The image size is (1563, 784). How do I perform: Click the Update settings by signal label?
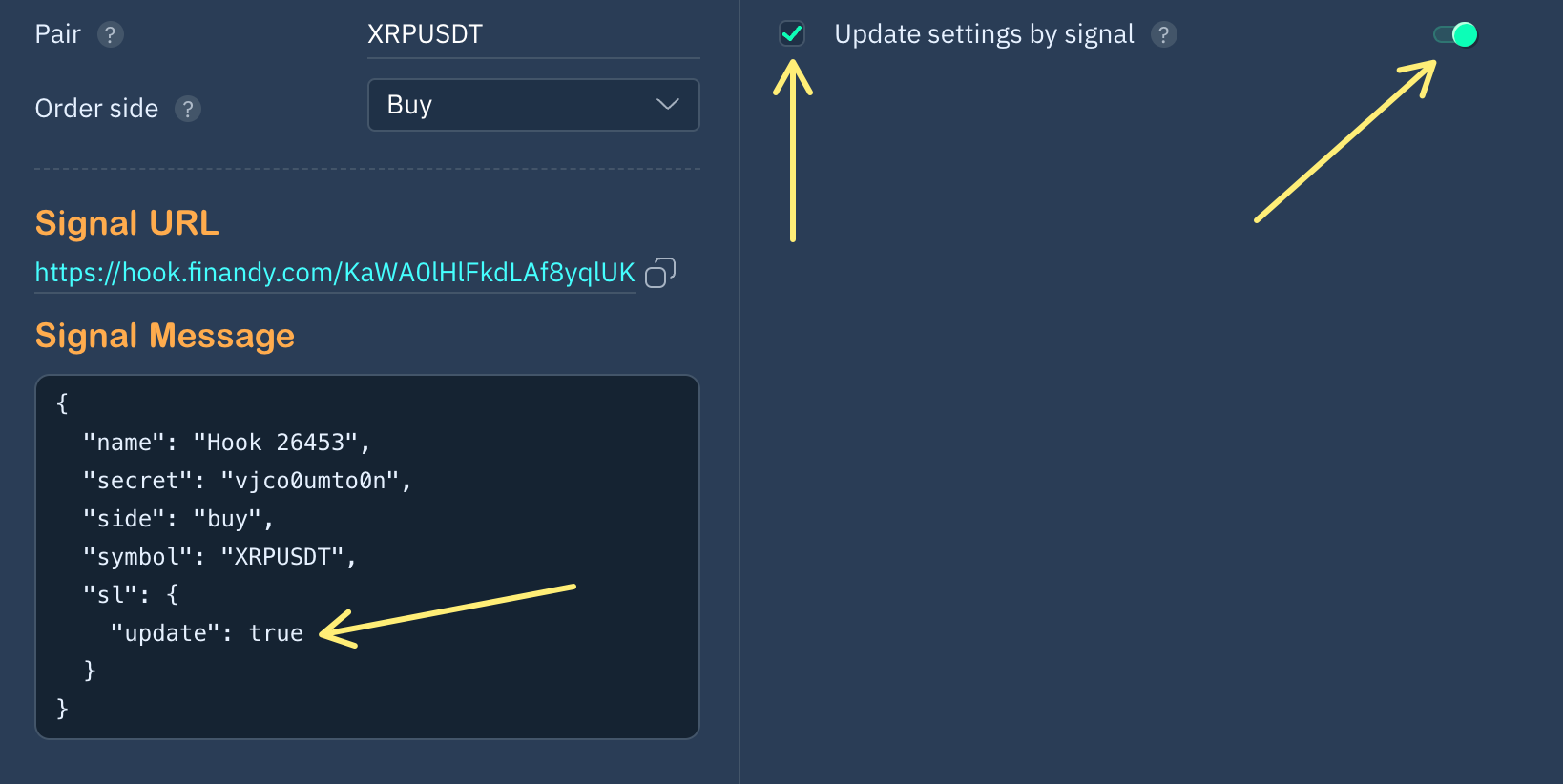[984, 35]
